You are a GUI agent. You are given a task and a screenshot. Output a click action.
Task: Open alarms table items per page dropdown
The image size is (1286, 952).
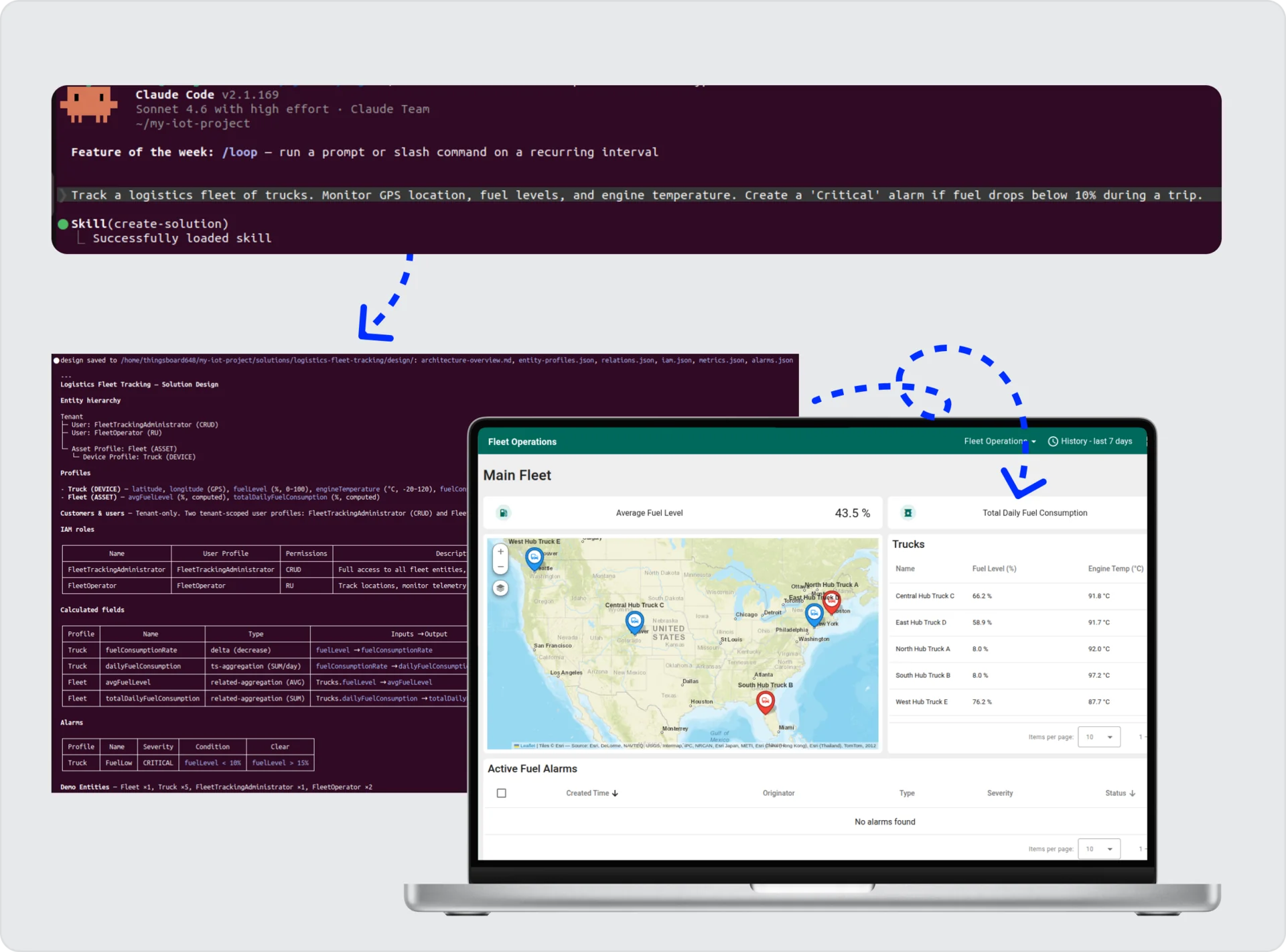point(1099,849)
